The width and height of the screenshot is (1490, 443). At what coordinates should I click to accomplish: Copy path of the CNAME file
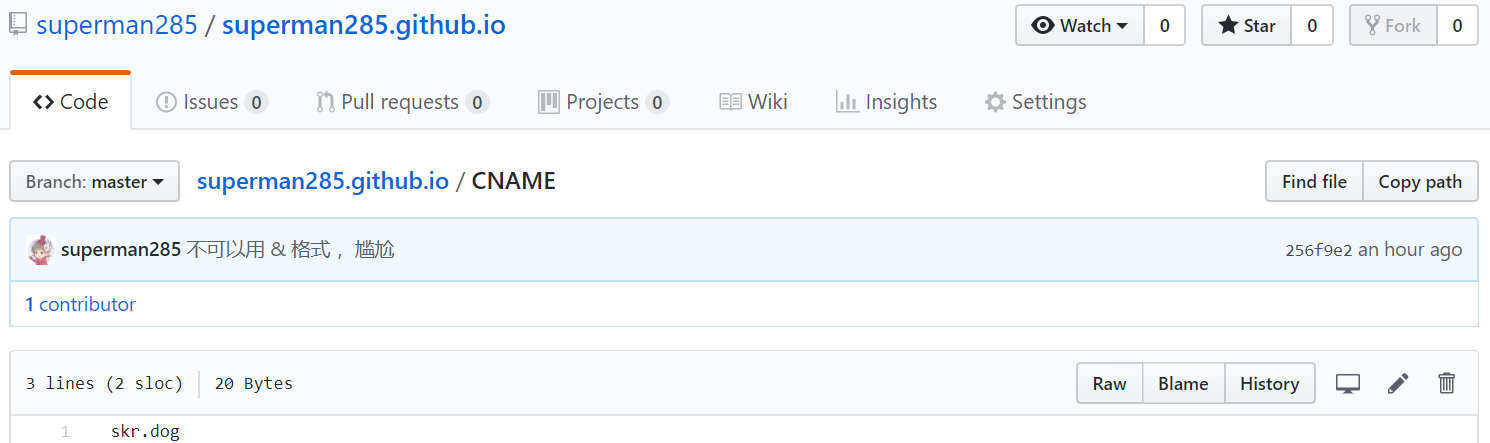(x=1420, y=181)
